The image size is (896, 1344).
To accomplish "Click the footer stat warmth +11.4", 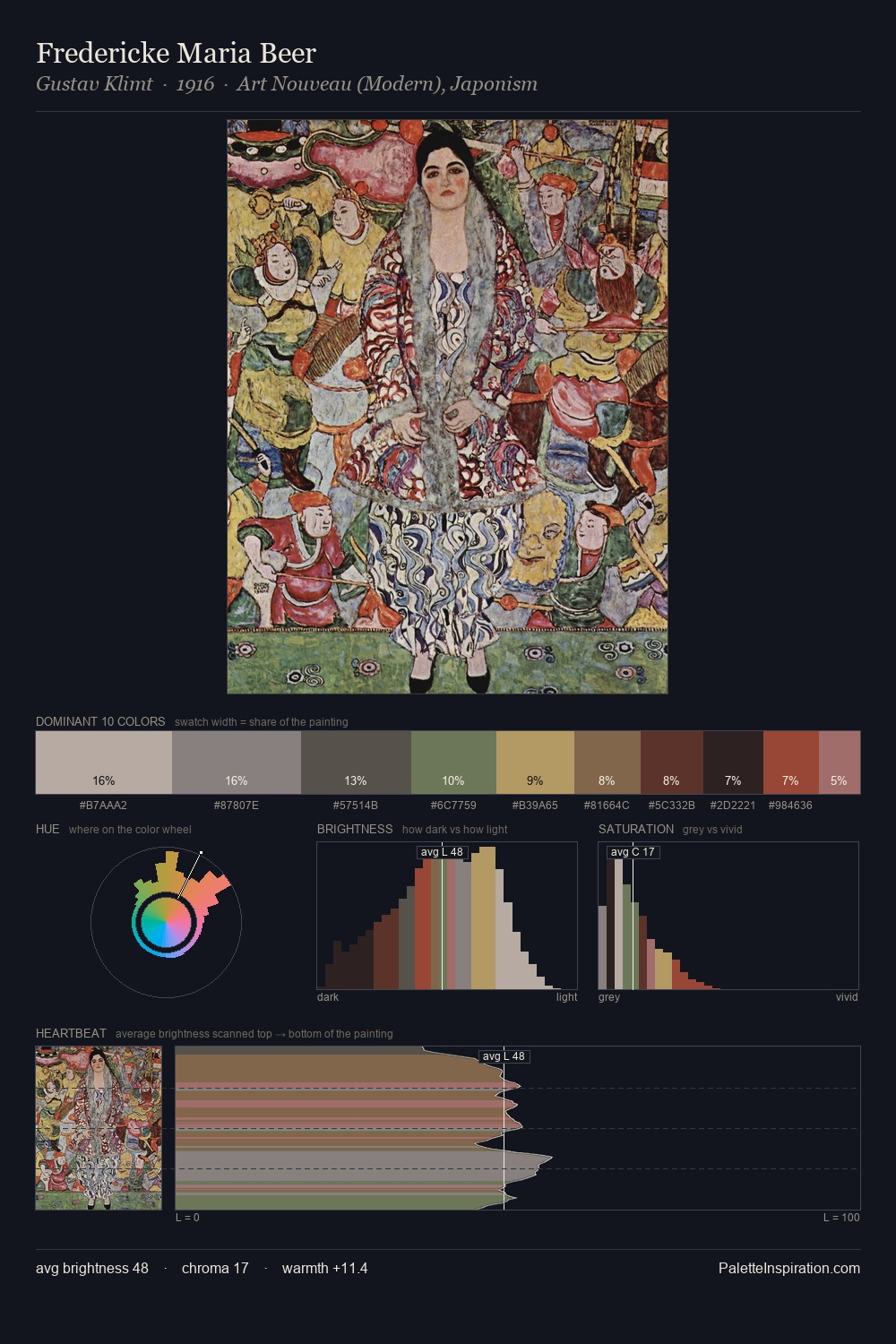I will point(324,1268).
